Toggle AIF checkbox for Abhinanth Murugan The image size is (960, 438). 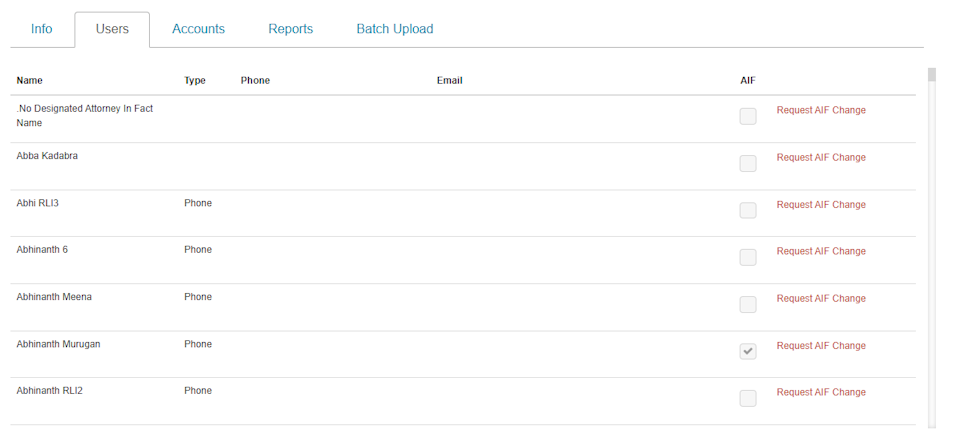[x=748, y=352]
